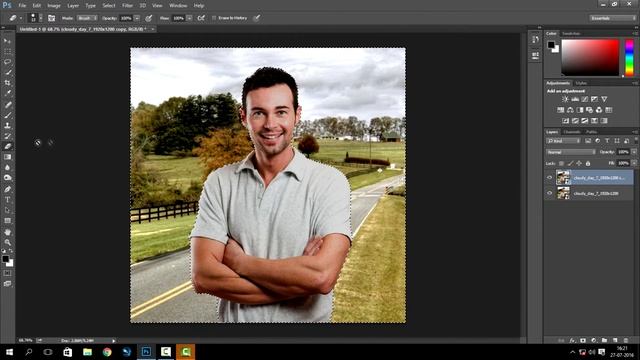The width and height of the screenshot is (640, 360).
Task: Open the Opacity slider dropdown in options bar
Action: pos(137,18)
